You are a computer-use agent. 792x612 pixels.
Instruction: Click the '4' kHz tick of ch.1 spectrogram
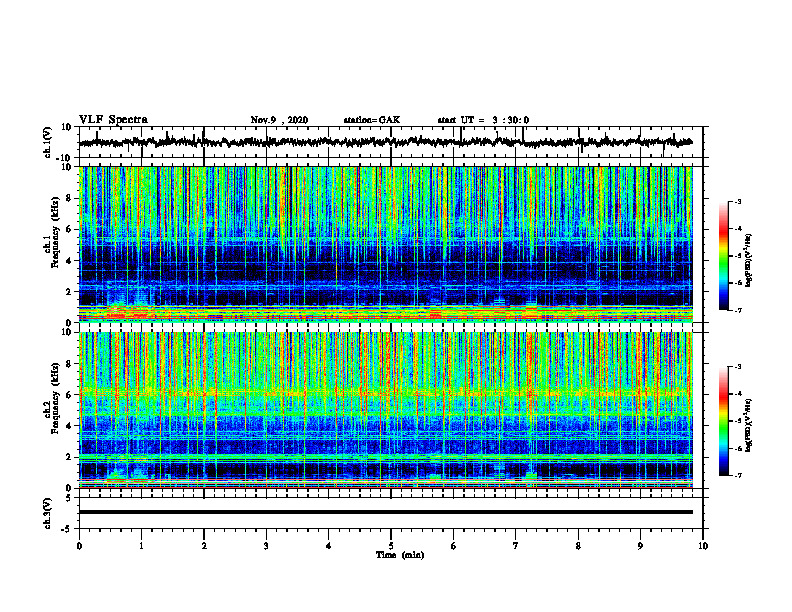tap(69, 261)
